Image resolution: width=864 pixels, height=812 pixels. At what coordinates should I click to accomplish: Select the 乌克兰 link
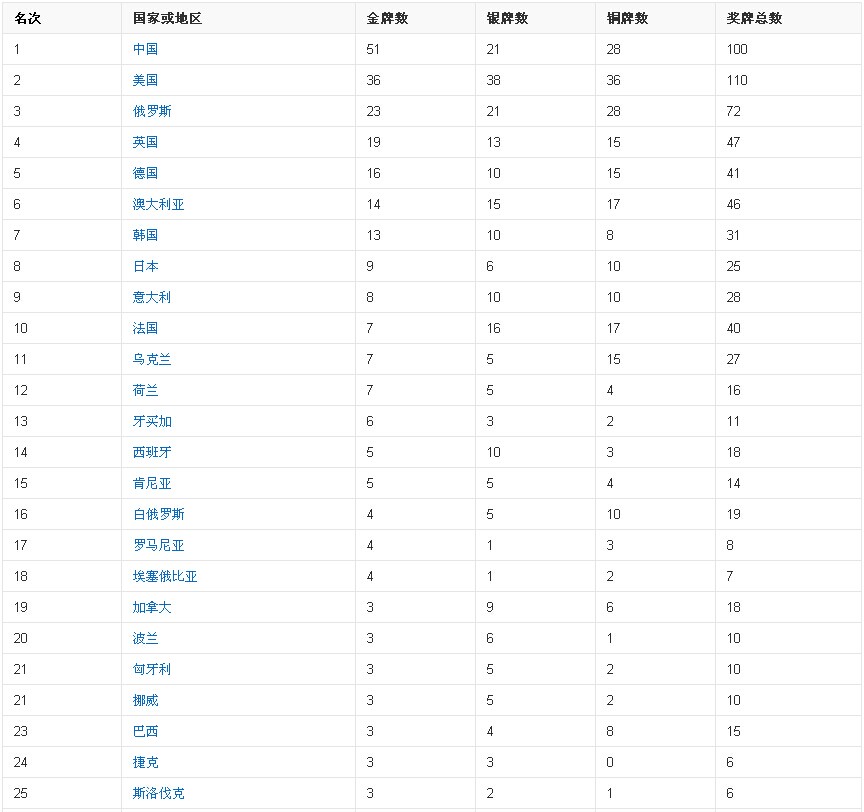coord(152,359)
